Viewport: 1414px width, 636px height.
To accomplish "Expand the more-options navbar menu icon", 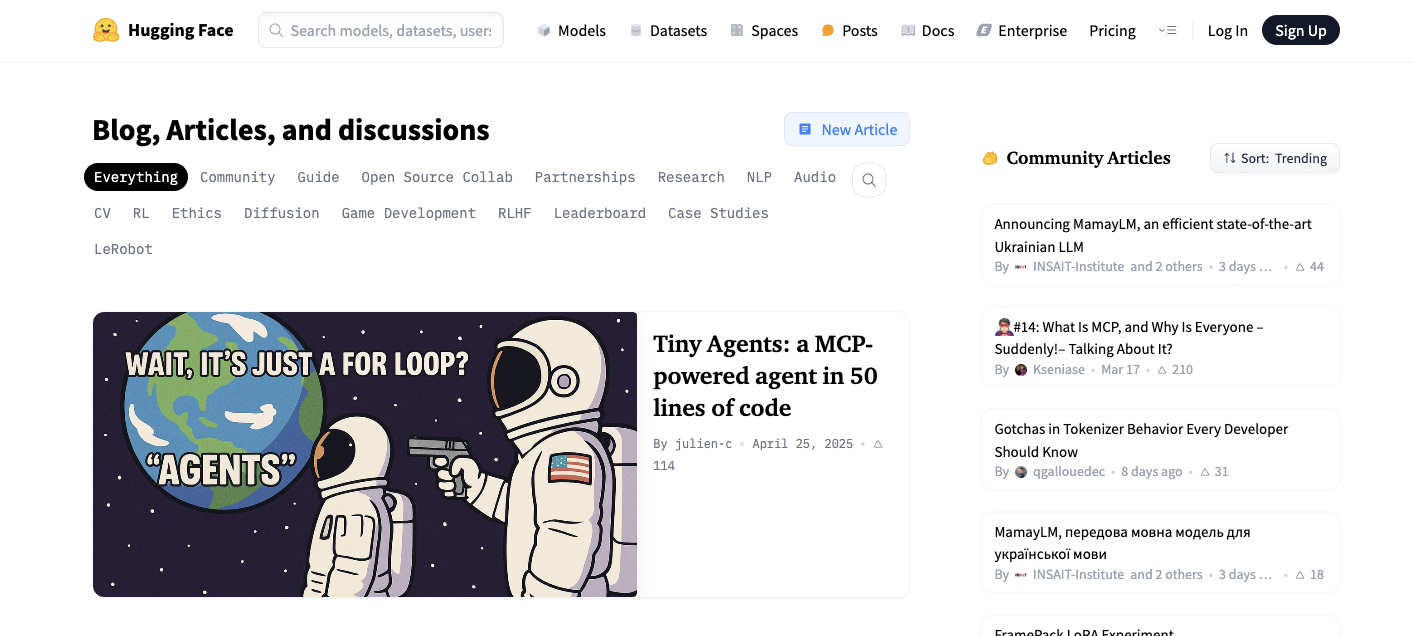I will [1167, 31].
